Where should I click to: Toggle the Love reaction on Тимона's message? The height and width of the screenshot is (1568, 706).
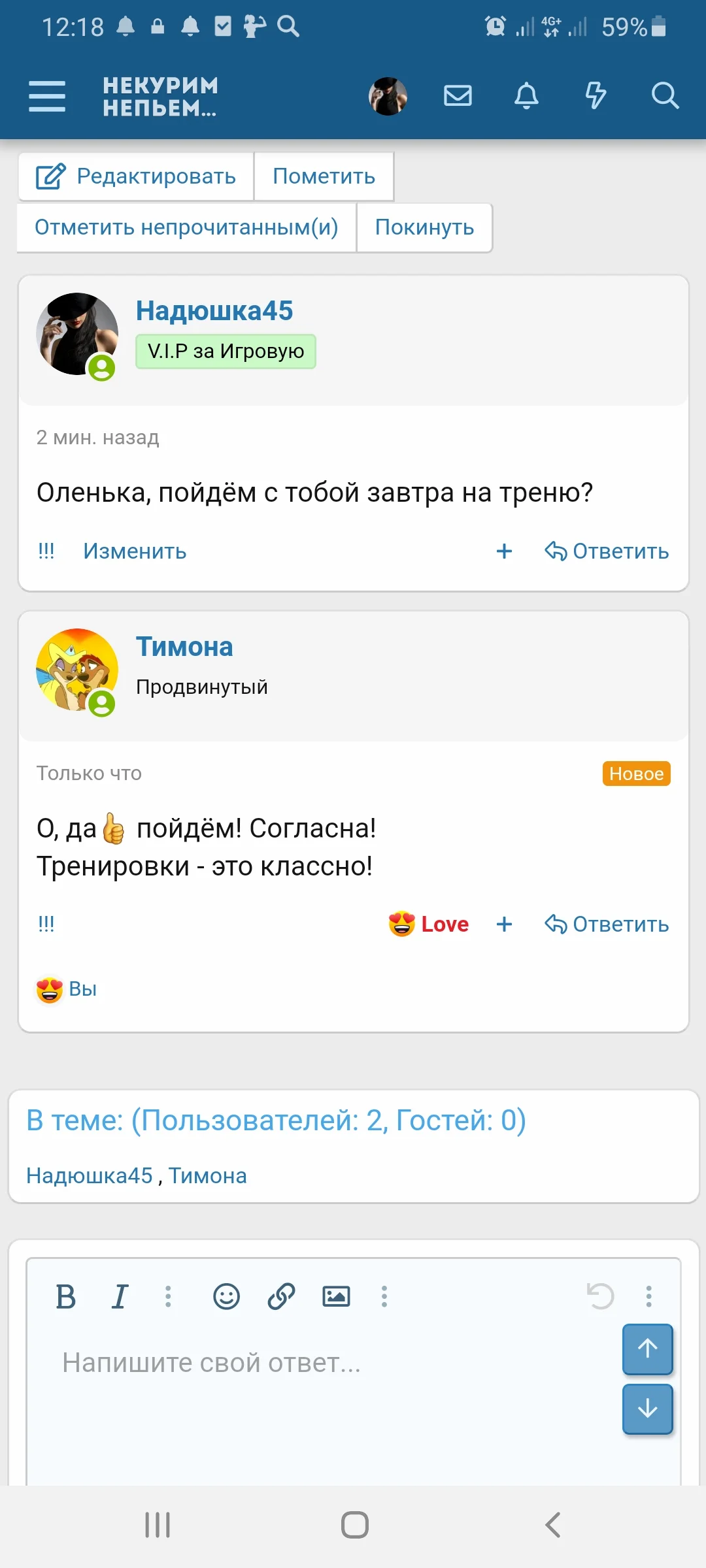tap(429, 924)
